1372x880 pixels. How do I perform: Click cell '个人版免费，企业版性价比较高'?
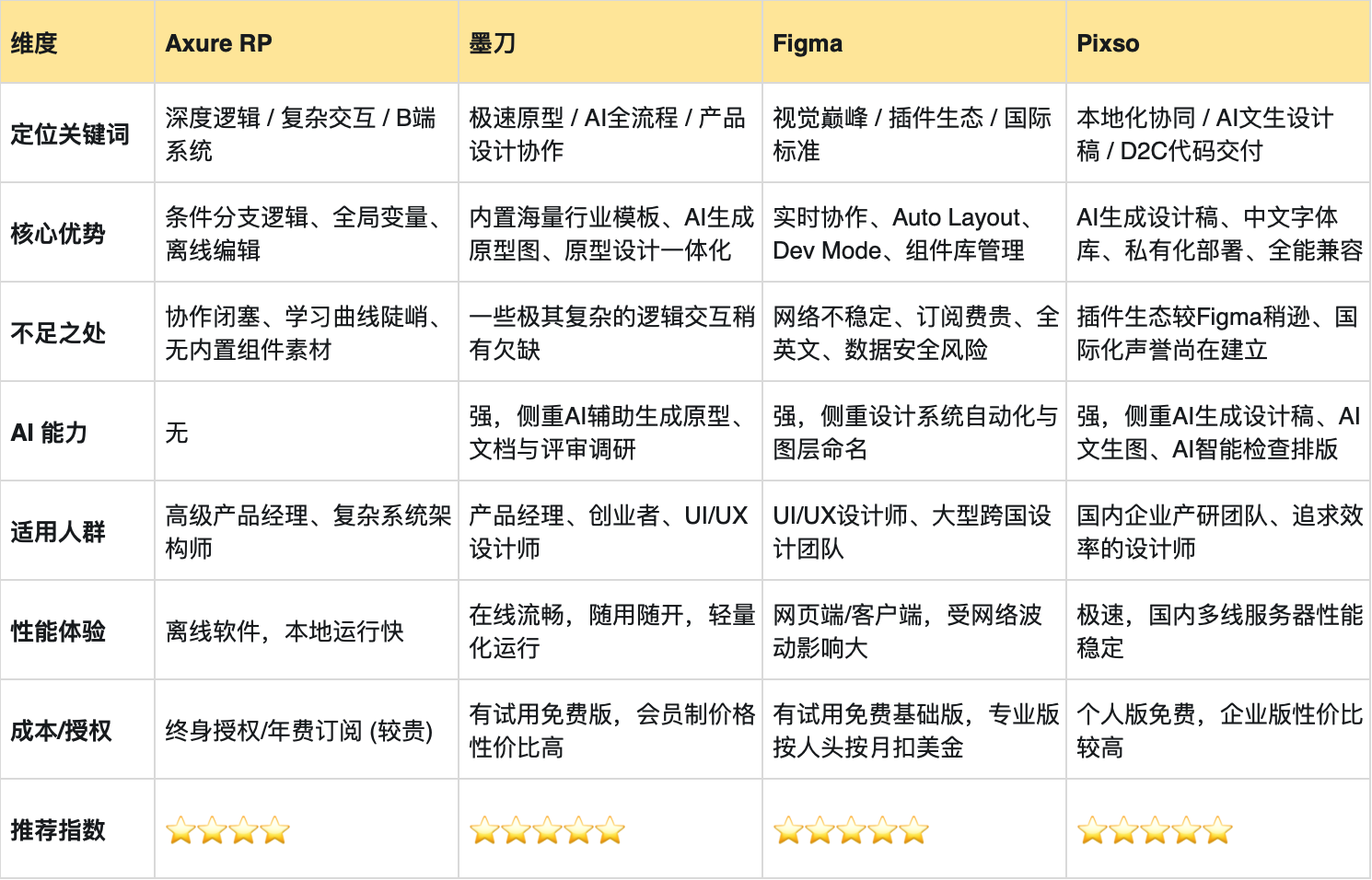[x=1218, y=730]
